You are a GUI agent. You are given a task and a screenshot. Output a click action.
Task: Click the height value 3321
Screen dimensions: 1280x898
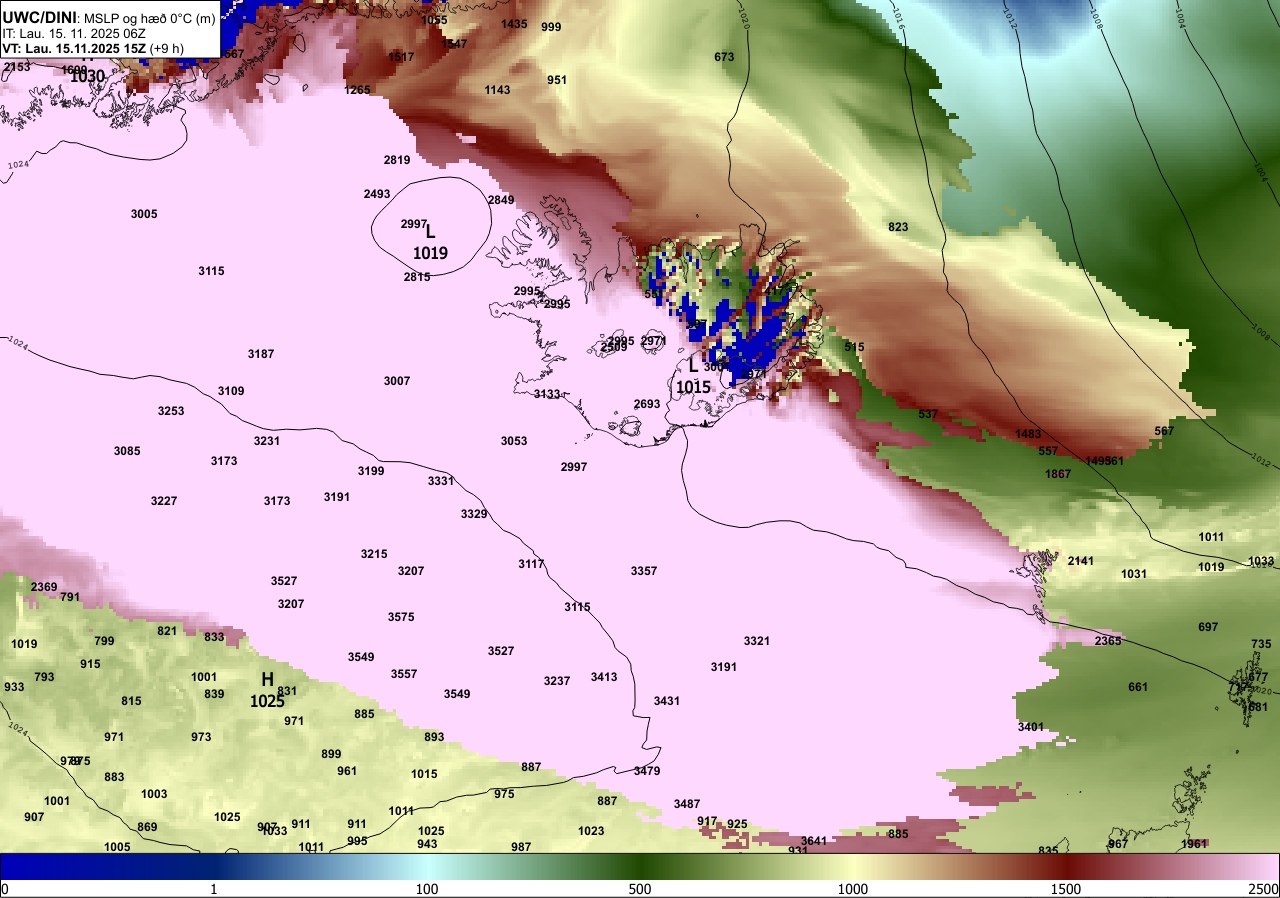click(x=757, y=641)
